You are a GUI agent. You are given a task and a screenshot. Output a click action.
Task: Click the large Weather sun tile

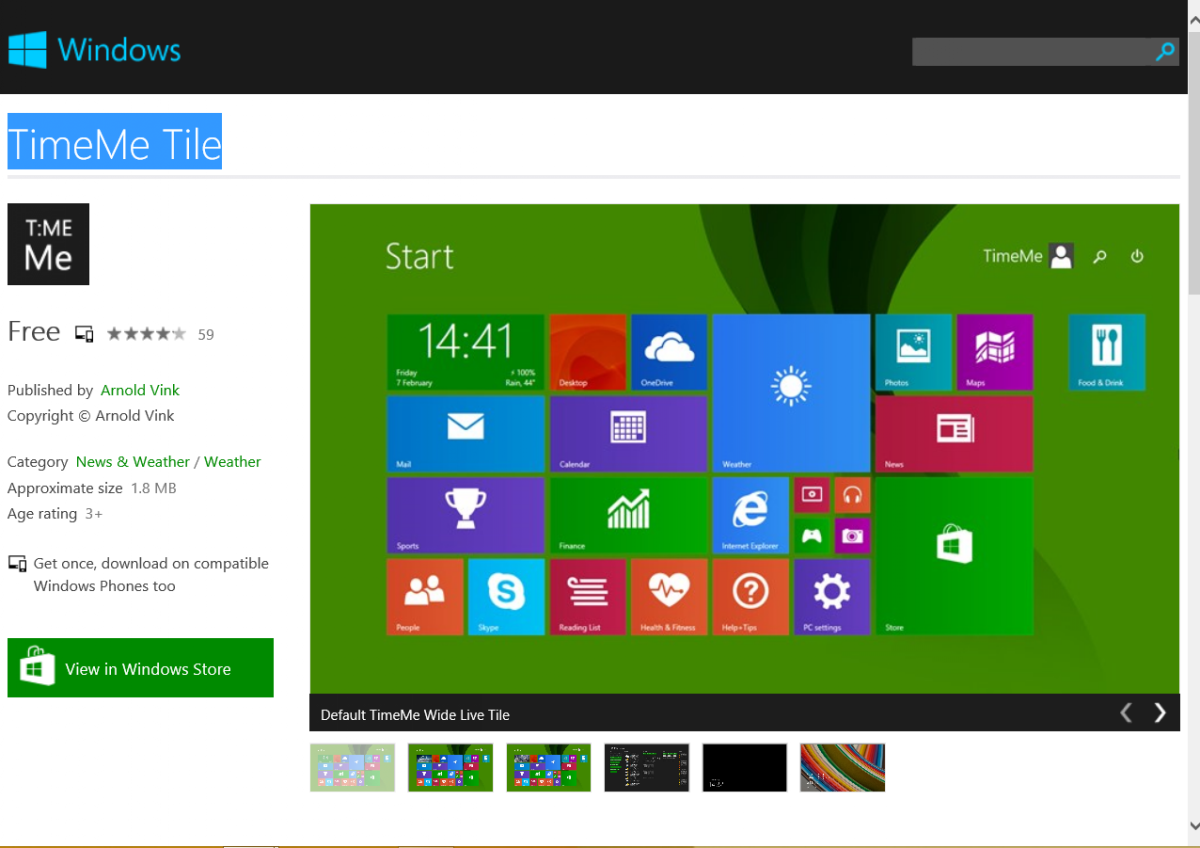point(791,393)
